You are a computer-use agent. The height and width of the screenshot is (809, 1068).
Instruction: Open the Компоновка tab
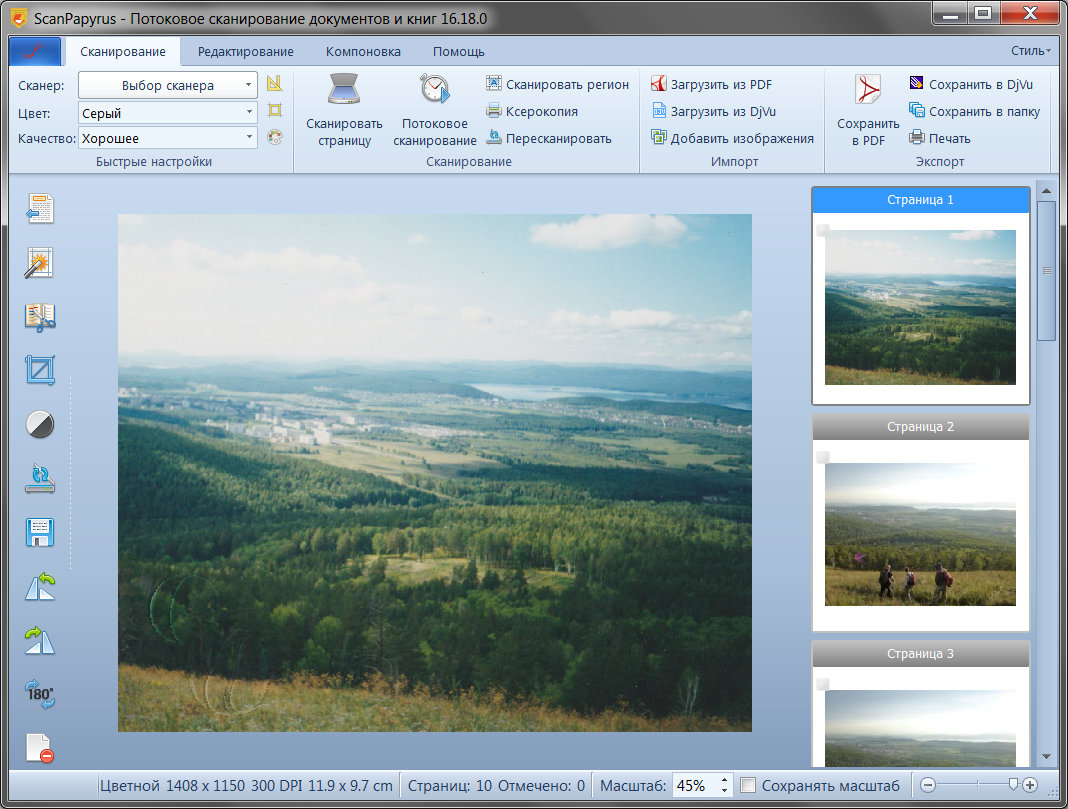pos(363,51)
